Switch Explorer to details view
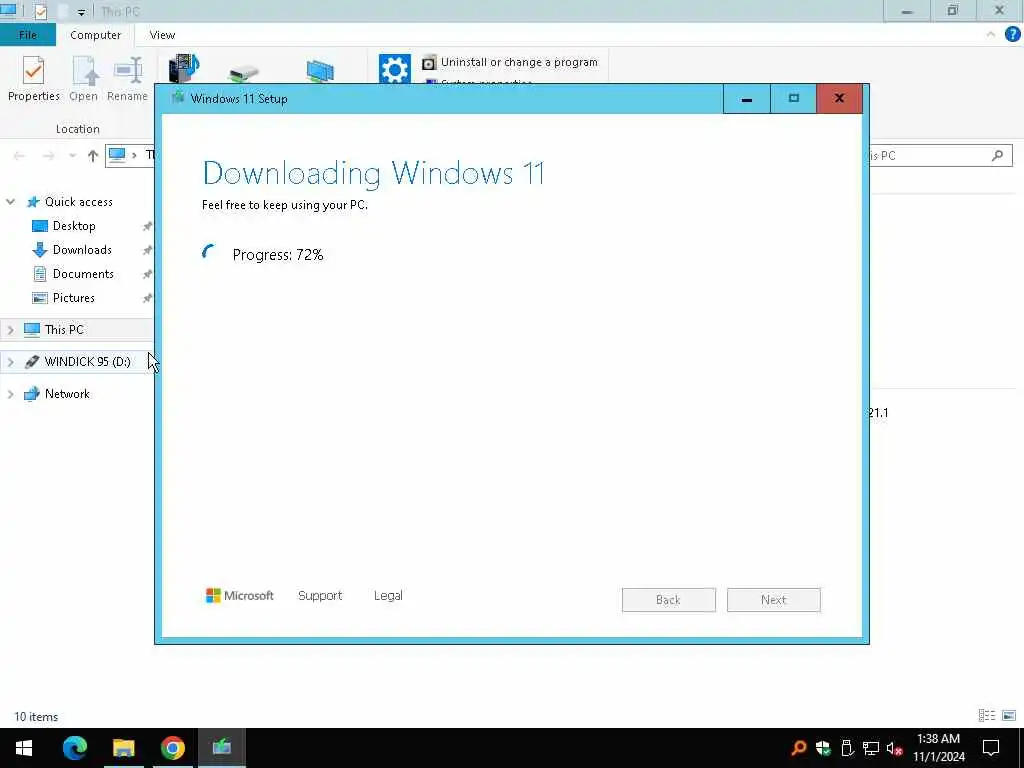This screenshot has height=768, width=1024. click(987, 716)
